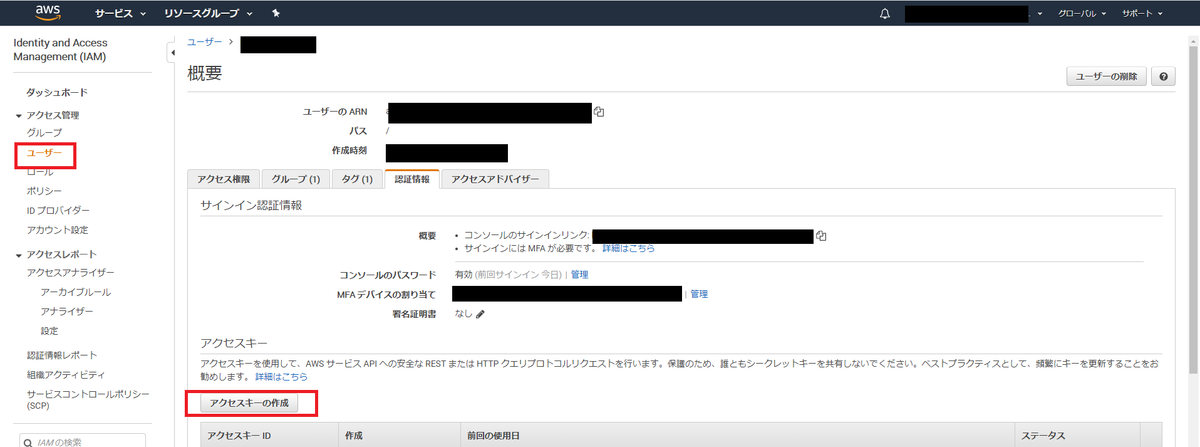Click the IAMの検索 search field
The width and height of the screenshot is (1200, 447).
tap(81, 441)
